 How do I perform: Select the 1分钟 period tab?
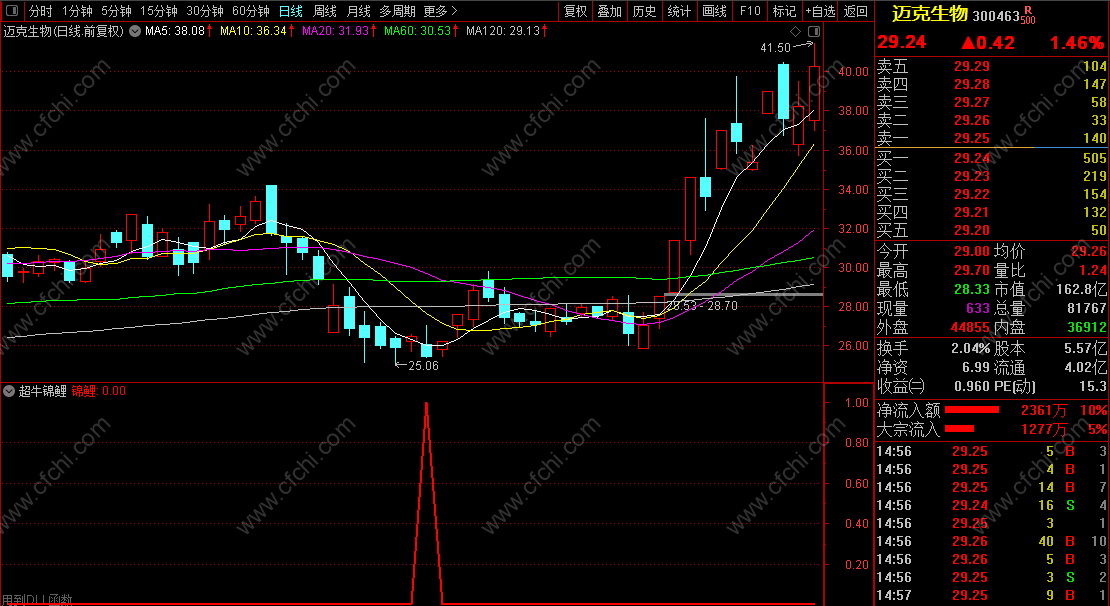[77, 11]
